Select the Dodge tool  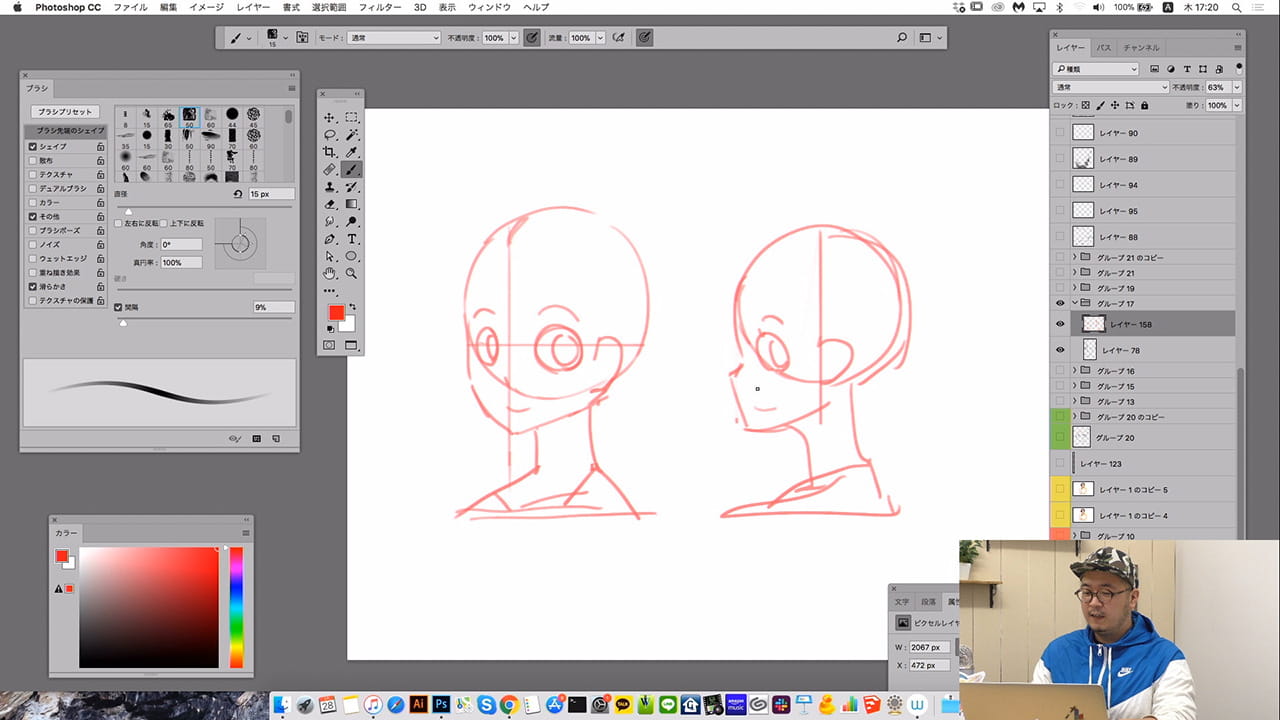point(352,222)
